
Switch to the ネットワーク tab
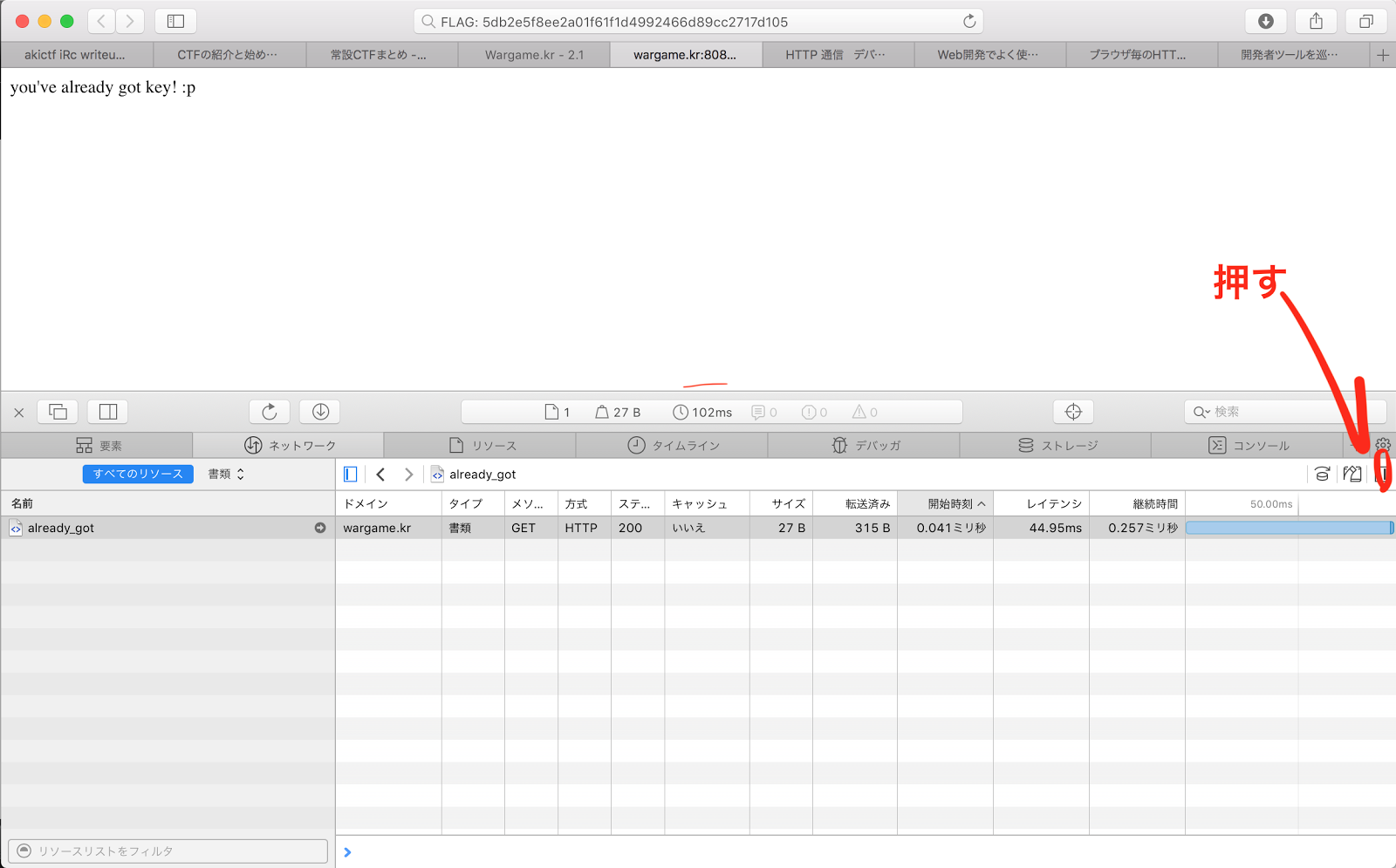289,445
